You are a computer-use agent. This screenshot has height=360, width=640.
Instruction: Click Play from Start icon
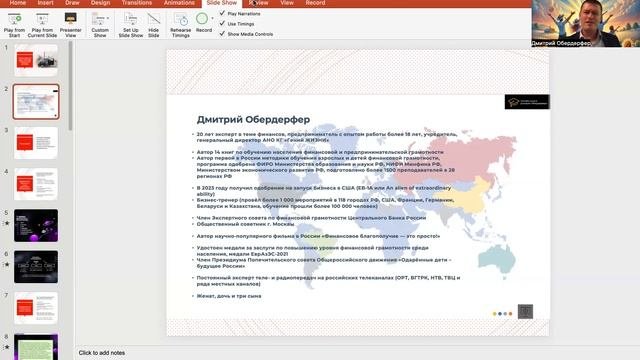(14, 24)
